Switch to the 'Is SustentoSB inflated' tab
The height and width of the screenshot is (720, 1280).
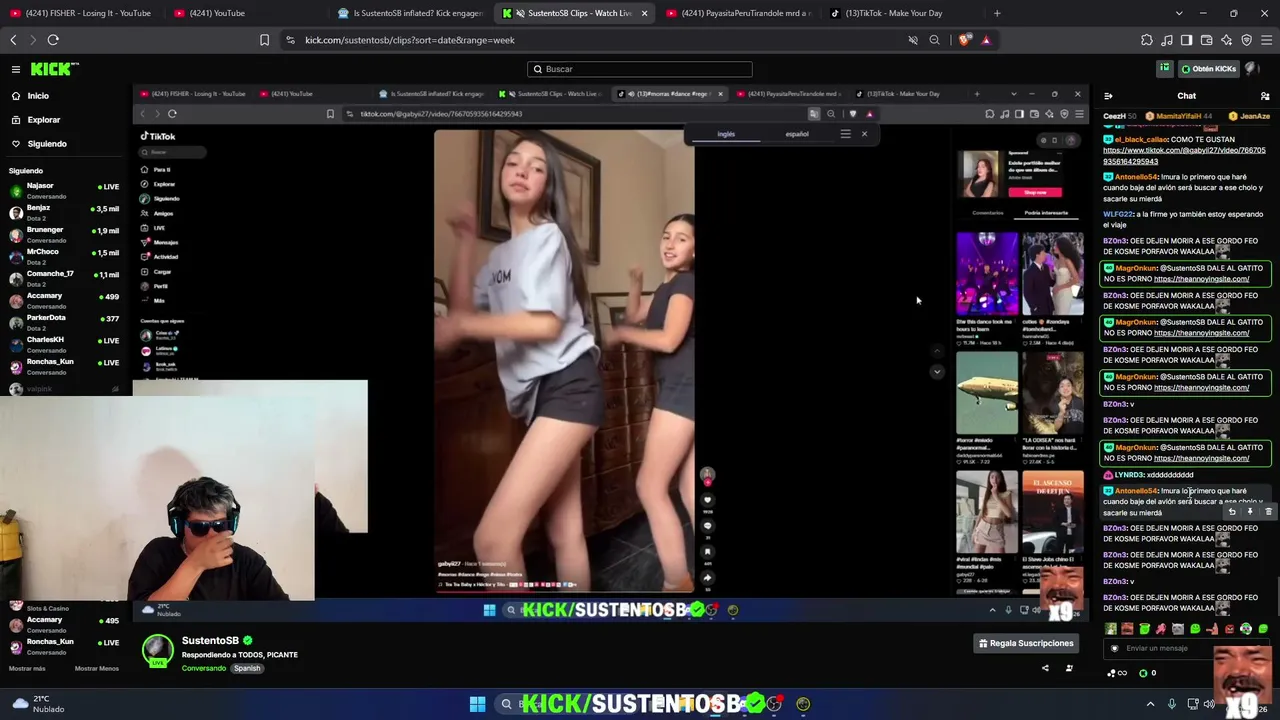click(410, 13)
